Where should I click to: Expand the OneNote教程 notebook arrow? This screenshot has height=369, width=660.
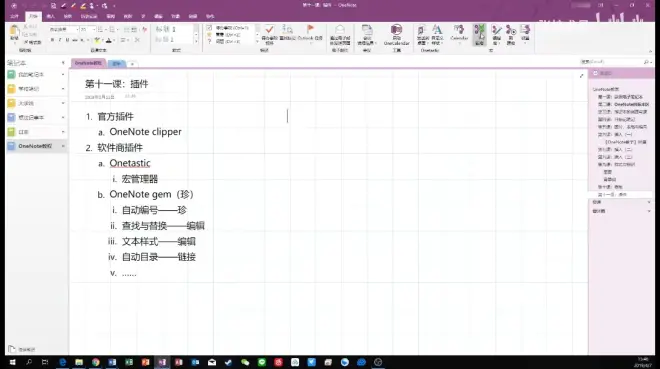click(63, 146)
